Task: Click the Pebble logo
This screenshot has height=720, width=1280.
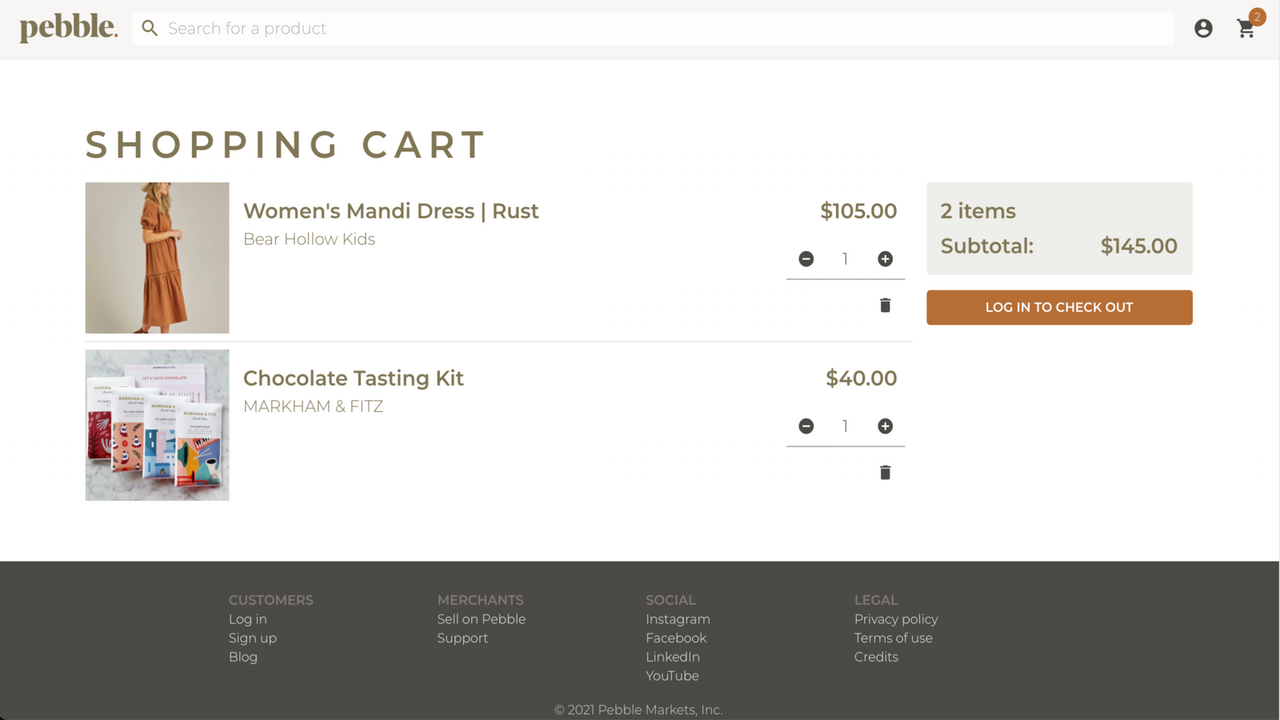Action: [x=68, y=28]
